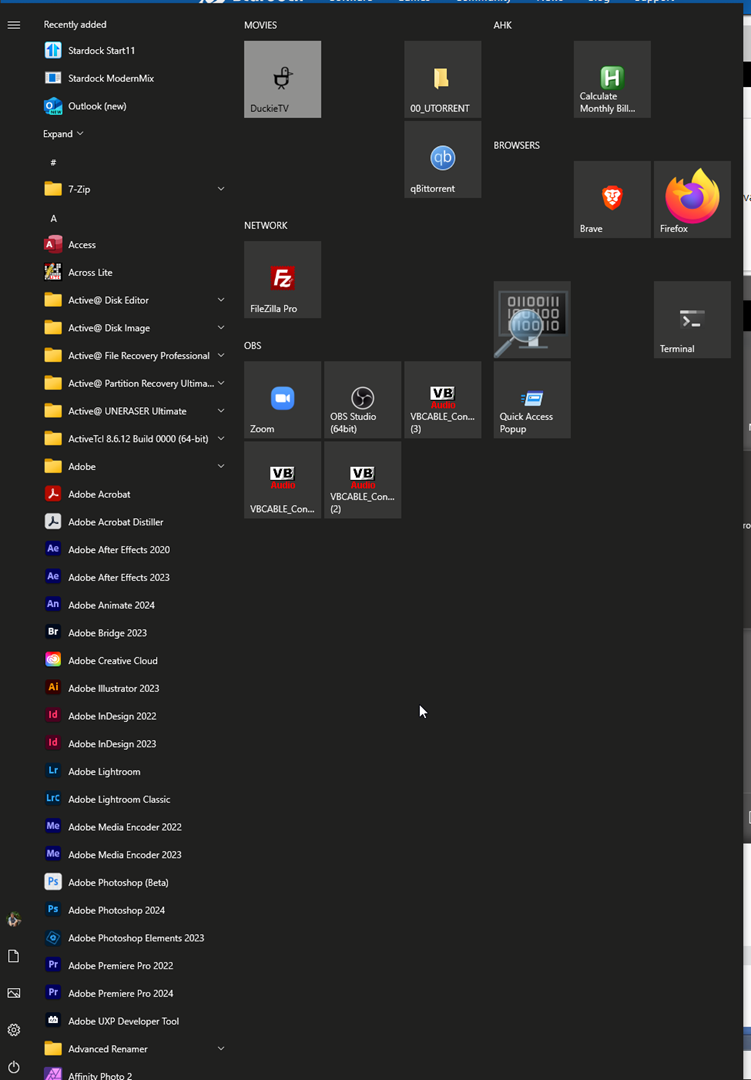The image size is (751, 1080).
Task: Click the NETWORK group title
Action: [x=266, y=225]
